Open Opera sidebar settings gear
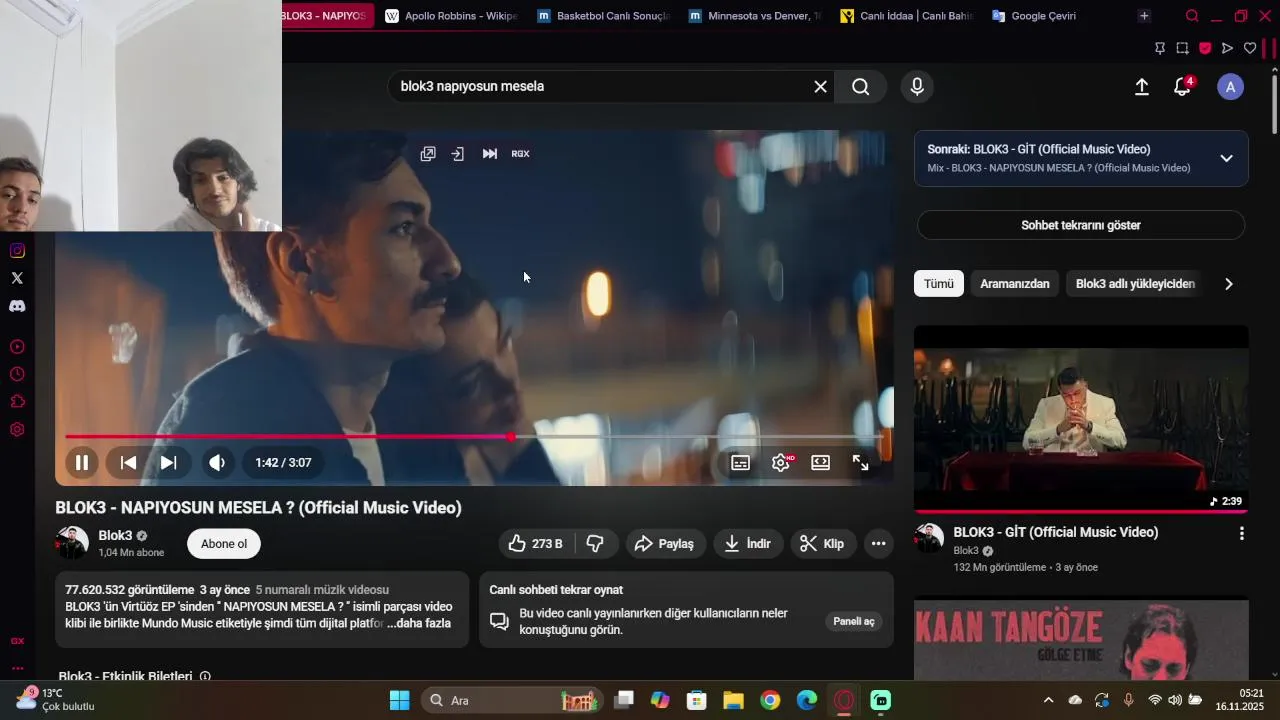 pyautogui.click(x=17, y=430)
